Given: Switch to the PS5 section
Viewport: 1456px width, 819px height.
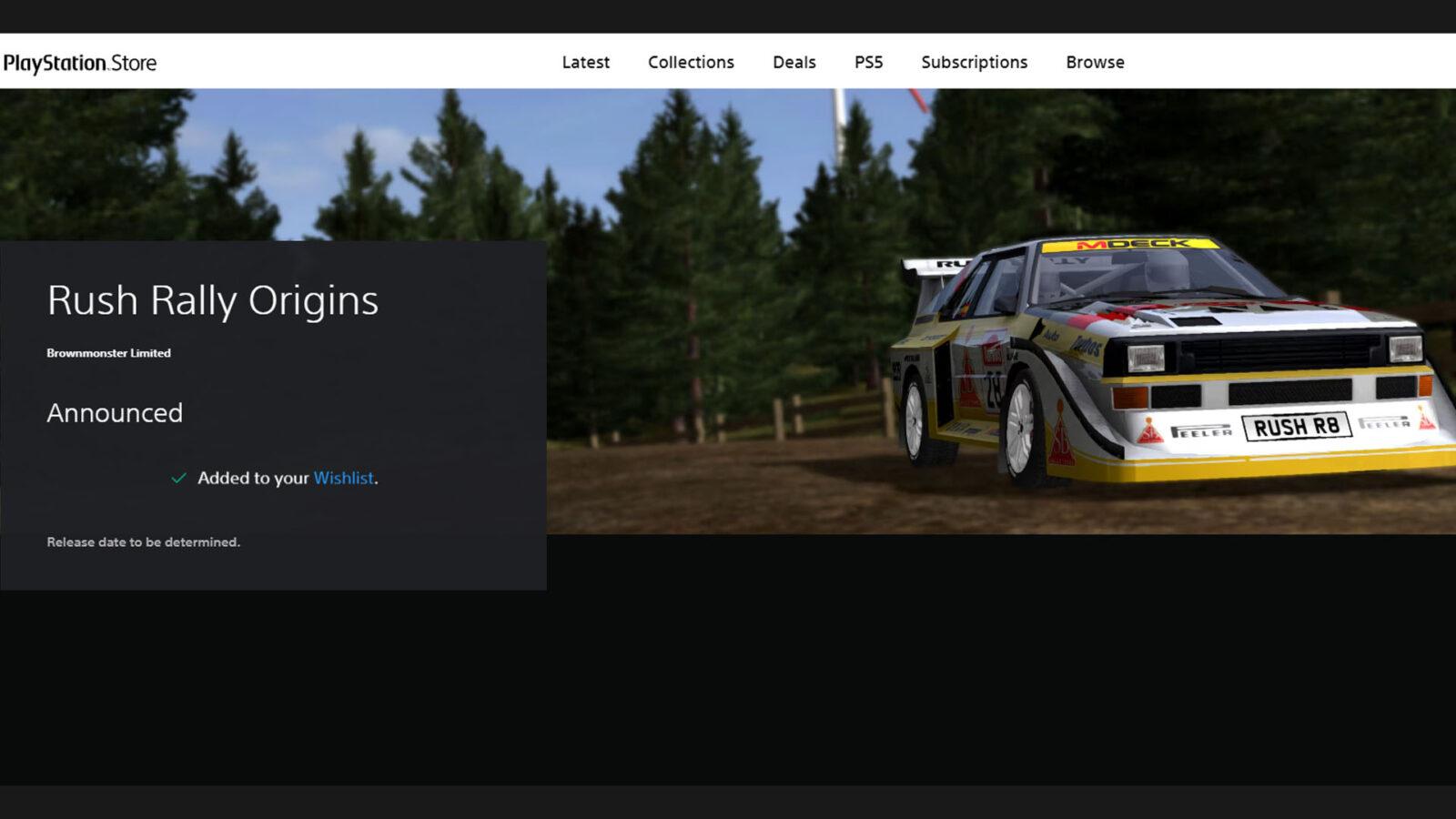Looking at the screenshot, I should (x=868, y=62).
